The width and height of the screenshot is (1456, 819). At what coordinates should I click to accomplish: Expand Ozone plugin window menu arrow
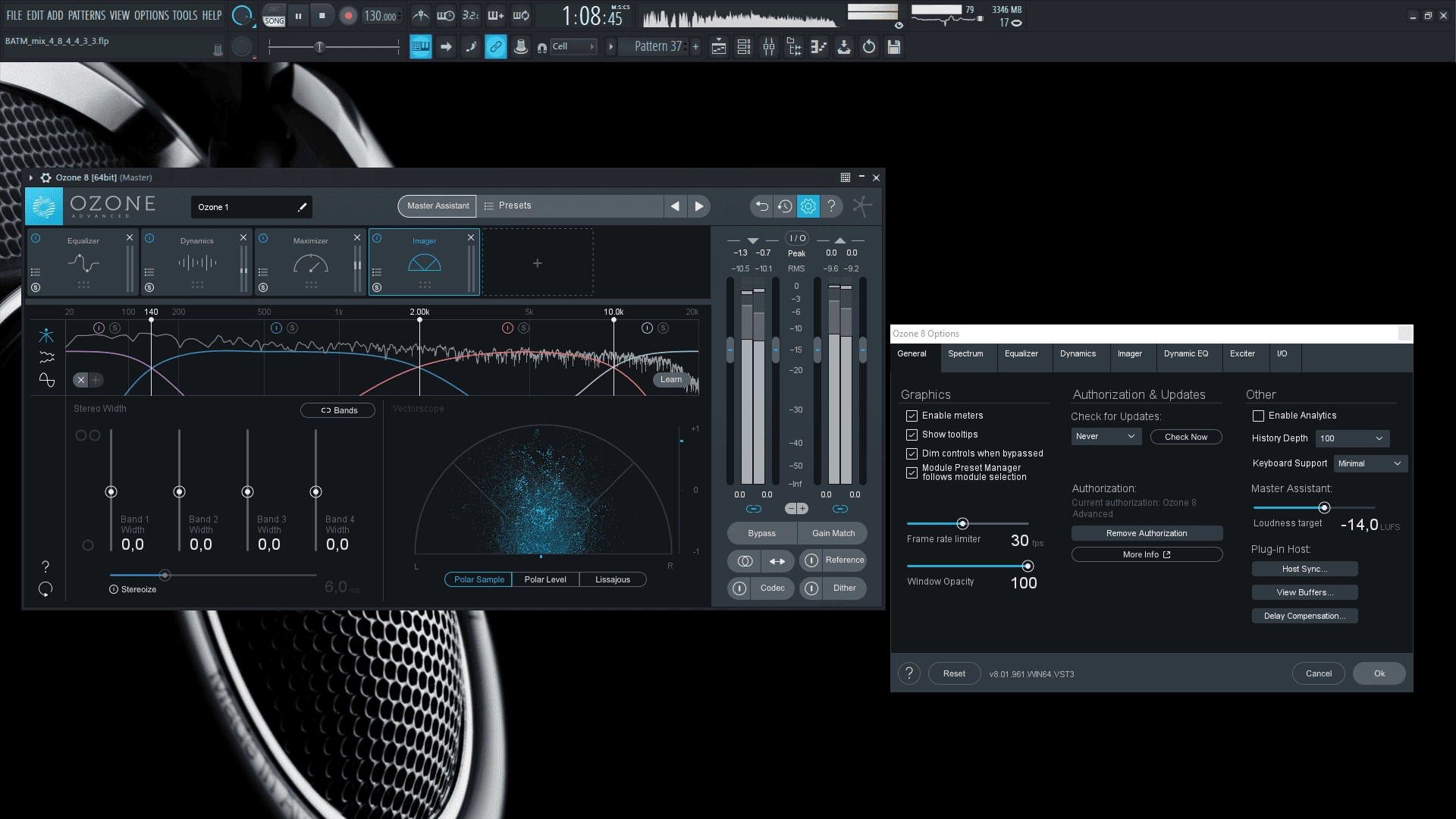[31, 177]
